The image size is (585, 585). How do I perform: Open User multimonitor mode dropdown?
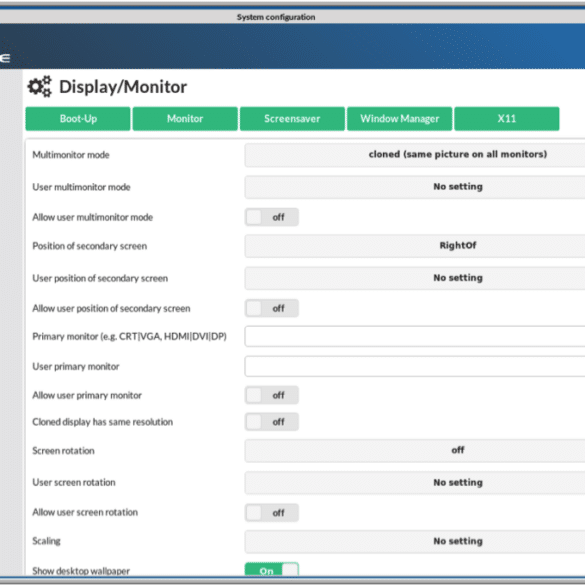click(415, 187)
